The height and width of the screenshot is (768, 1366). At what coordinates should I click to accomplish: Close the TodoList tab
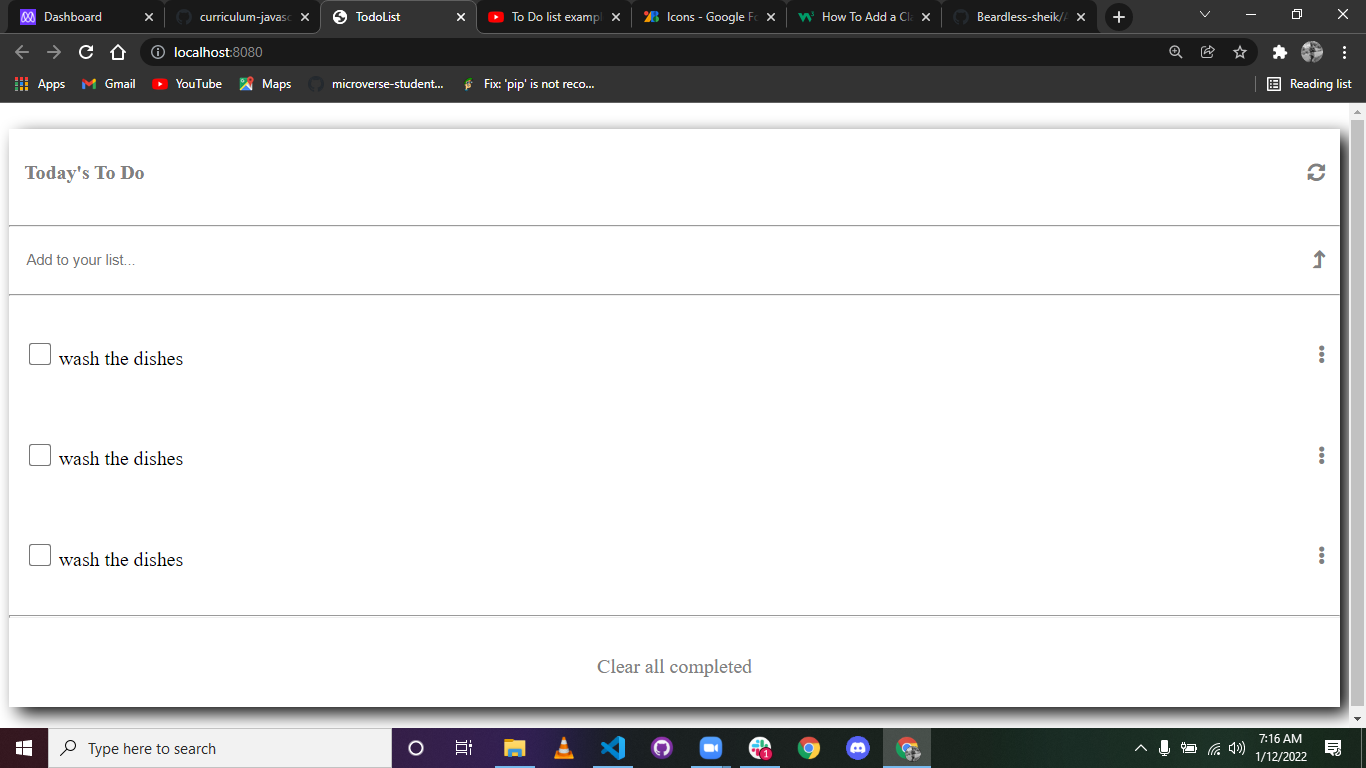pyautogui.click(x=461, y=17)
